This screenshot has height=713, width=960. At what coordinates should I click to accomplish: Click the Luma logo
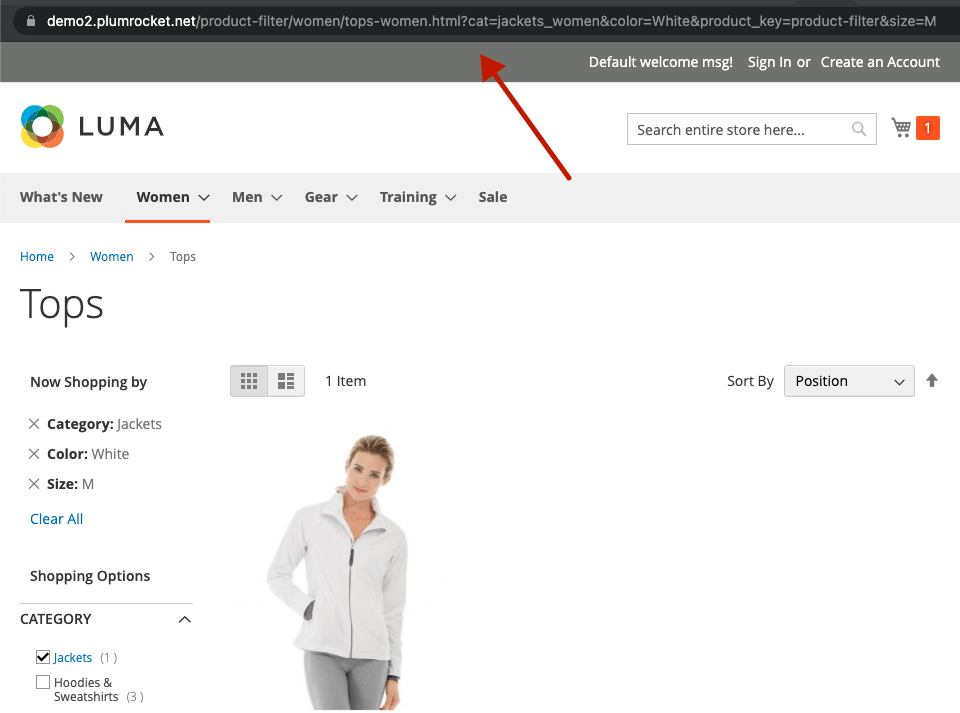(92, 127)
